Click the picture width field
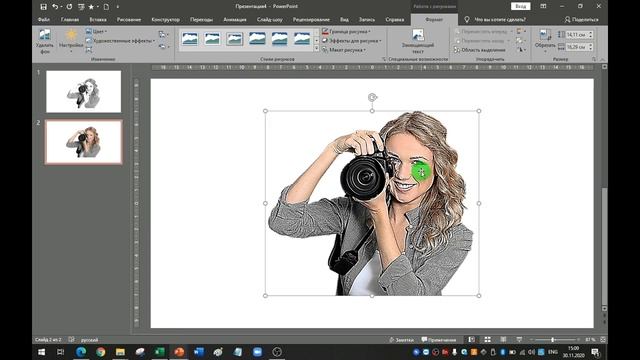640x360 pixels. coord(576,47)
